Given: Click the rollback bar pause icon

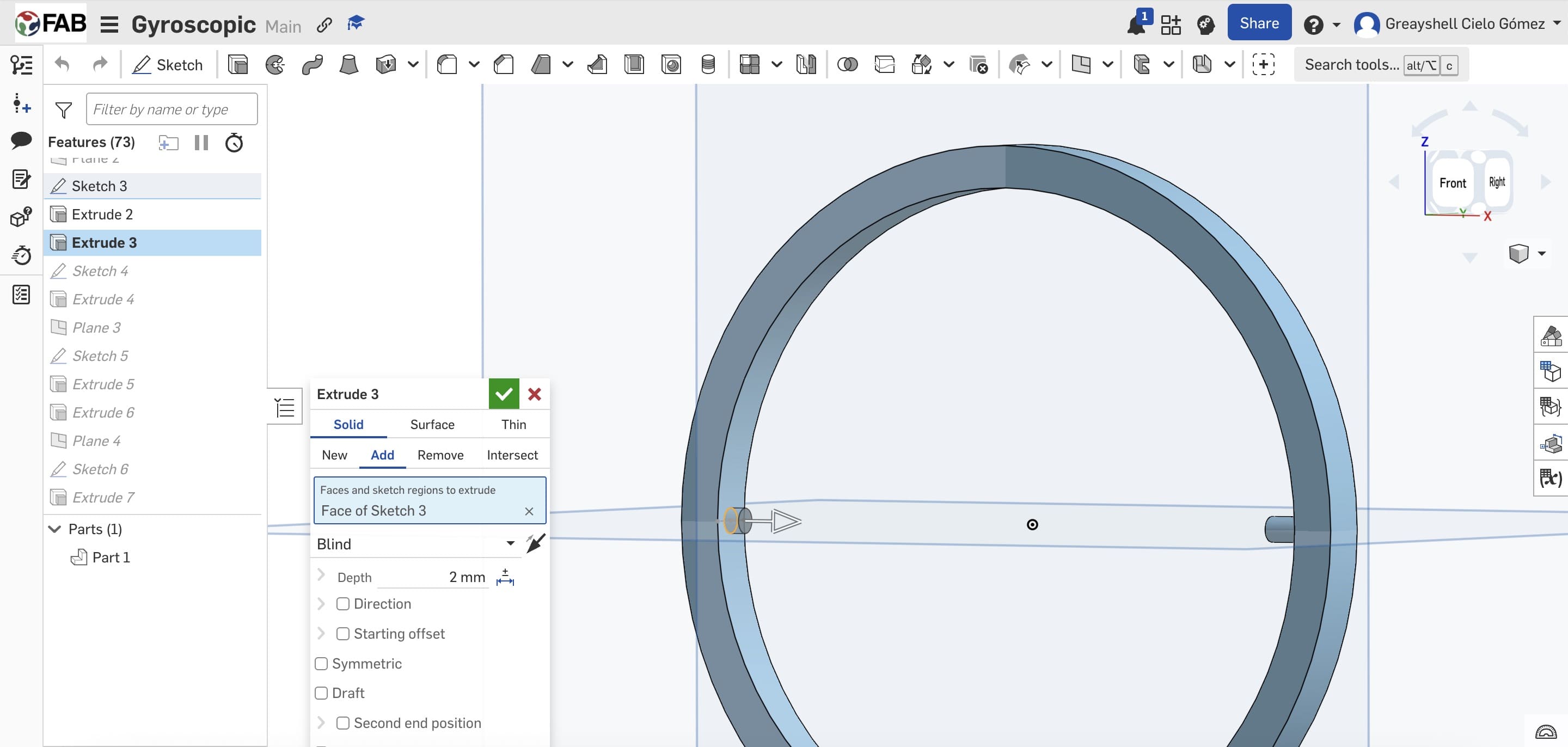Looking at the screenshot, I should click(201, 143).
